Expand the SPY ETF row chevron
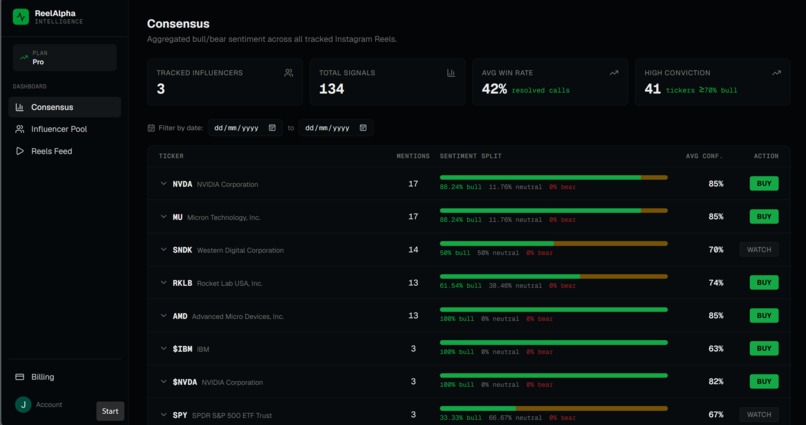Image resolution: width=806 pixels, height=425 pixels. tap(163, 414)
